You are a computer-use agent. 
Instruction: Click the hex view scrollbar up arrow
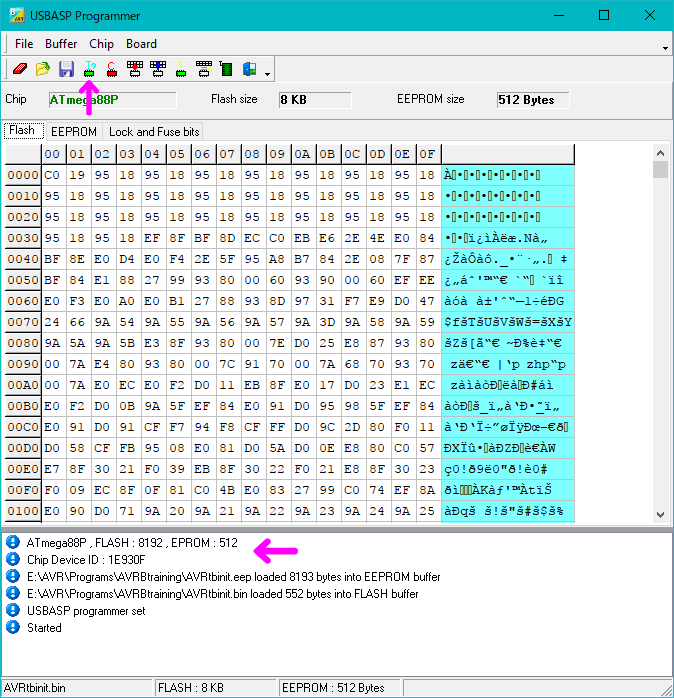(660, 153)
